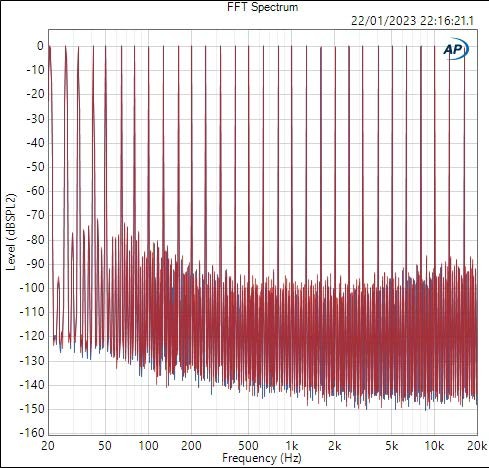The image size is (489, 468).
Task: Click the -160 y-axis tick label
Action: coord(32,433)
